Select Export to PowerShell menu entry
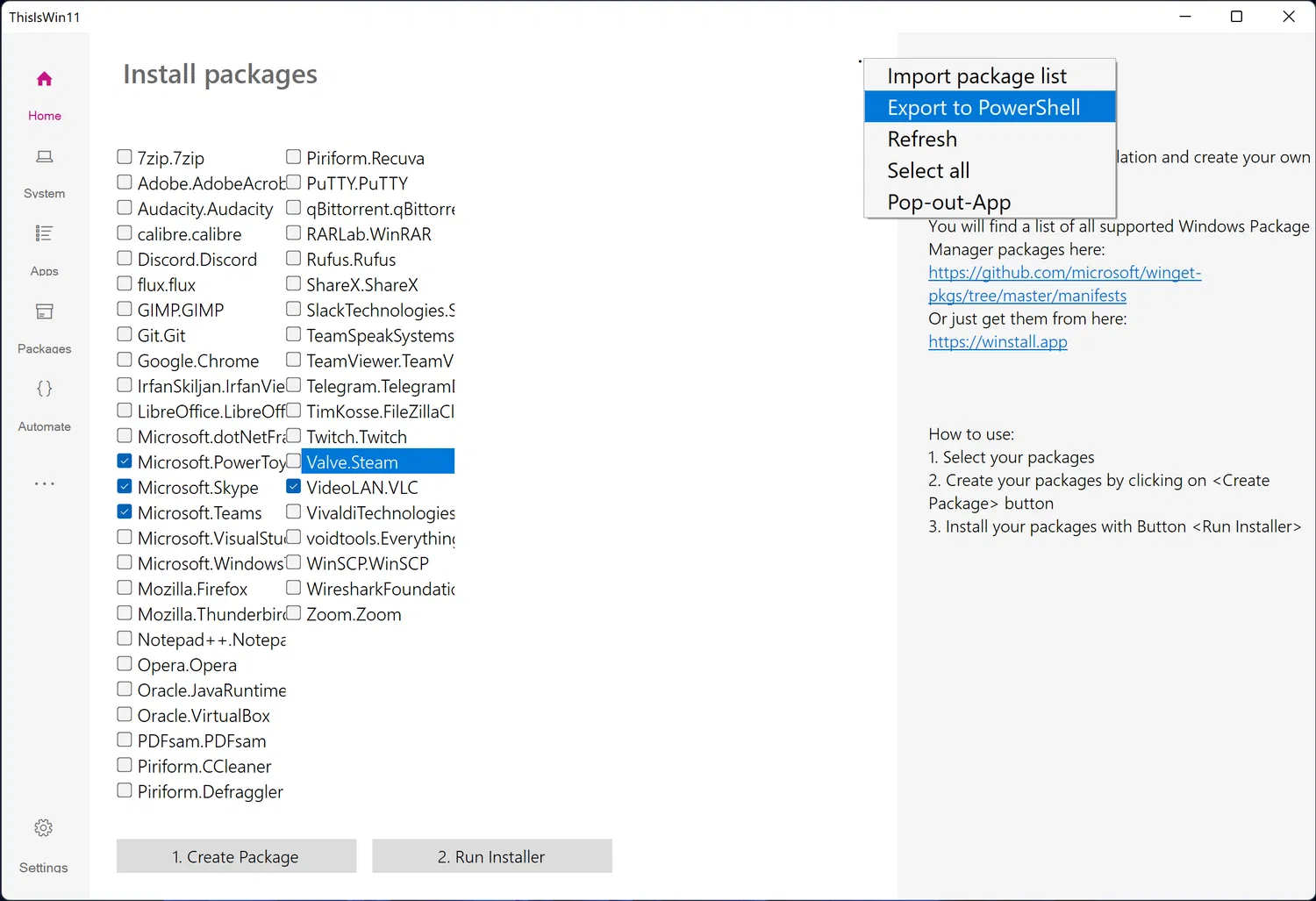This screenshot has height=901, width=1316. pyautogui.click(x=983, y=108)
